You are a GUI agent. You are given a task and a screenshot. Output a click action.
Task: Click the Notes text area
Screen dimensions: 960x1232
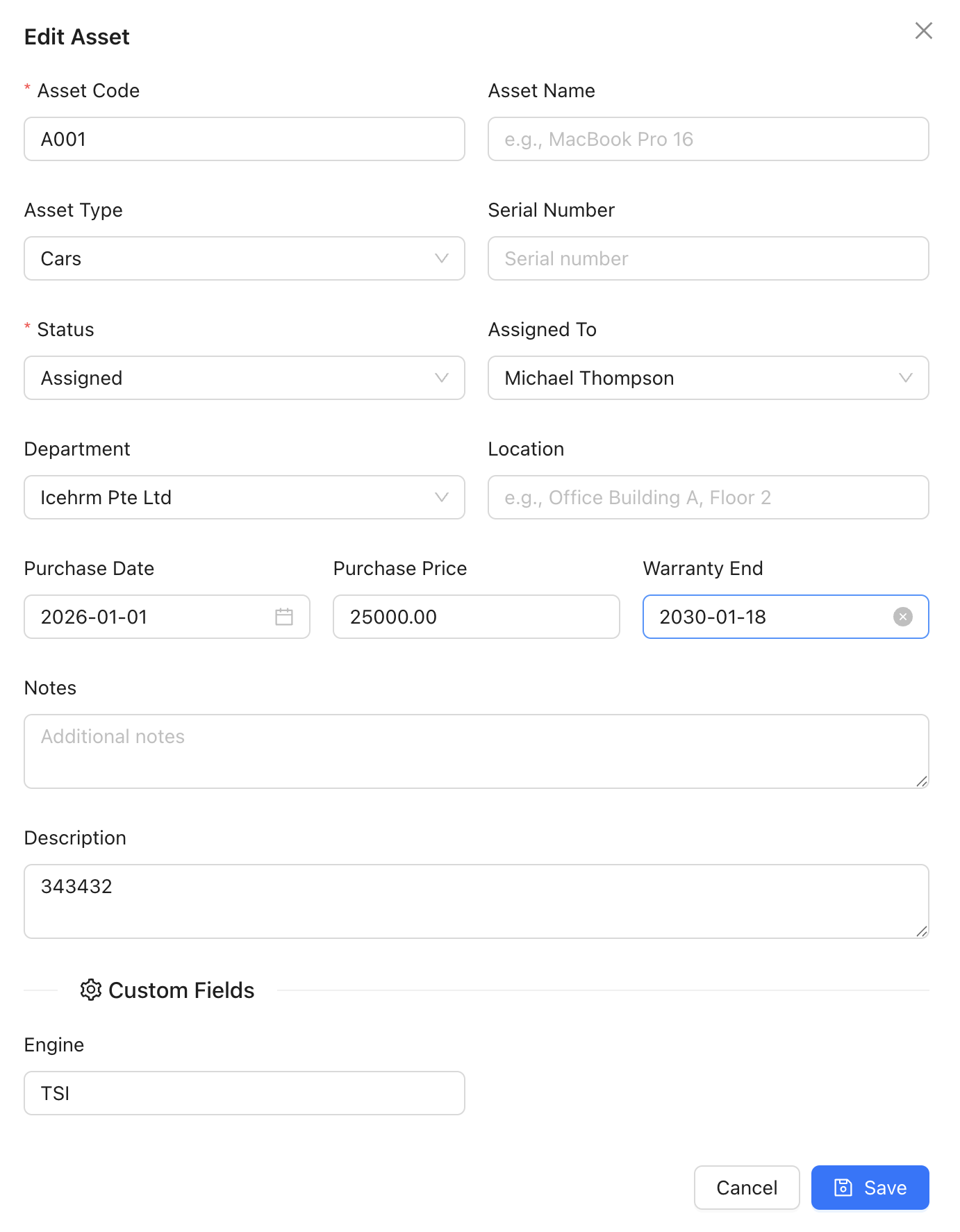click(x=476, y=751)
